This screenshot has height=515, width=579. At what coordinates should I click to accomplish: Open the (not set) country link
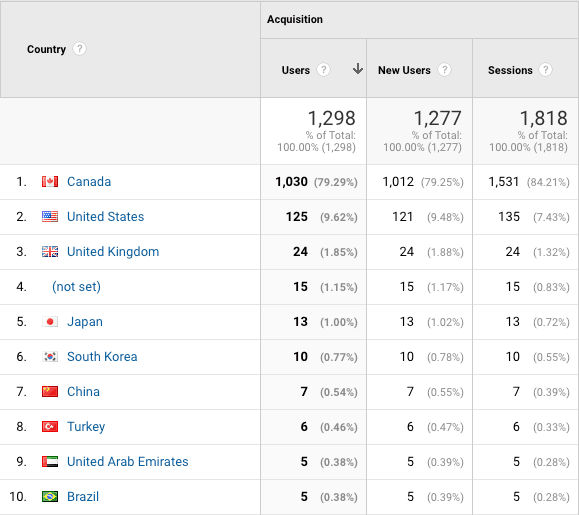click(76, 287)
